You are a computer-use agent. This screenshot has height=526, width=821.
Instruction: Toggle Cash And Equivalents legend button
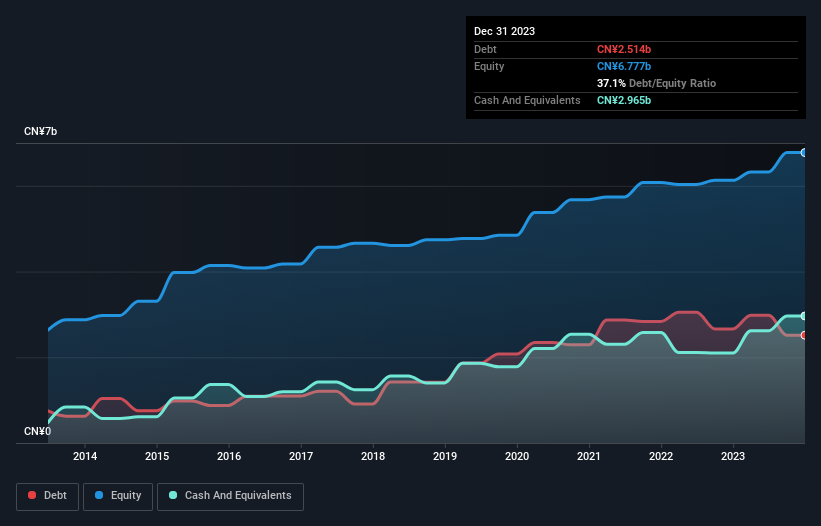coord(230,496)
